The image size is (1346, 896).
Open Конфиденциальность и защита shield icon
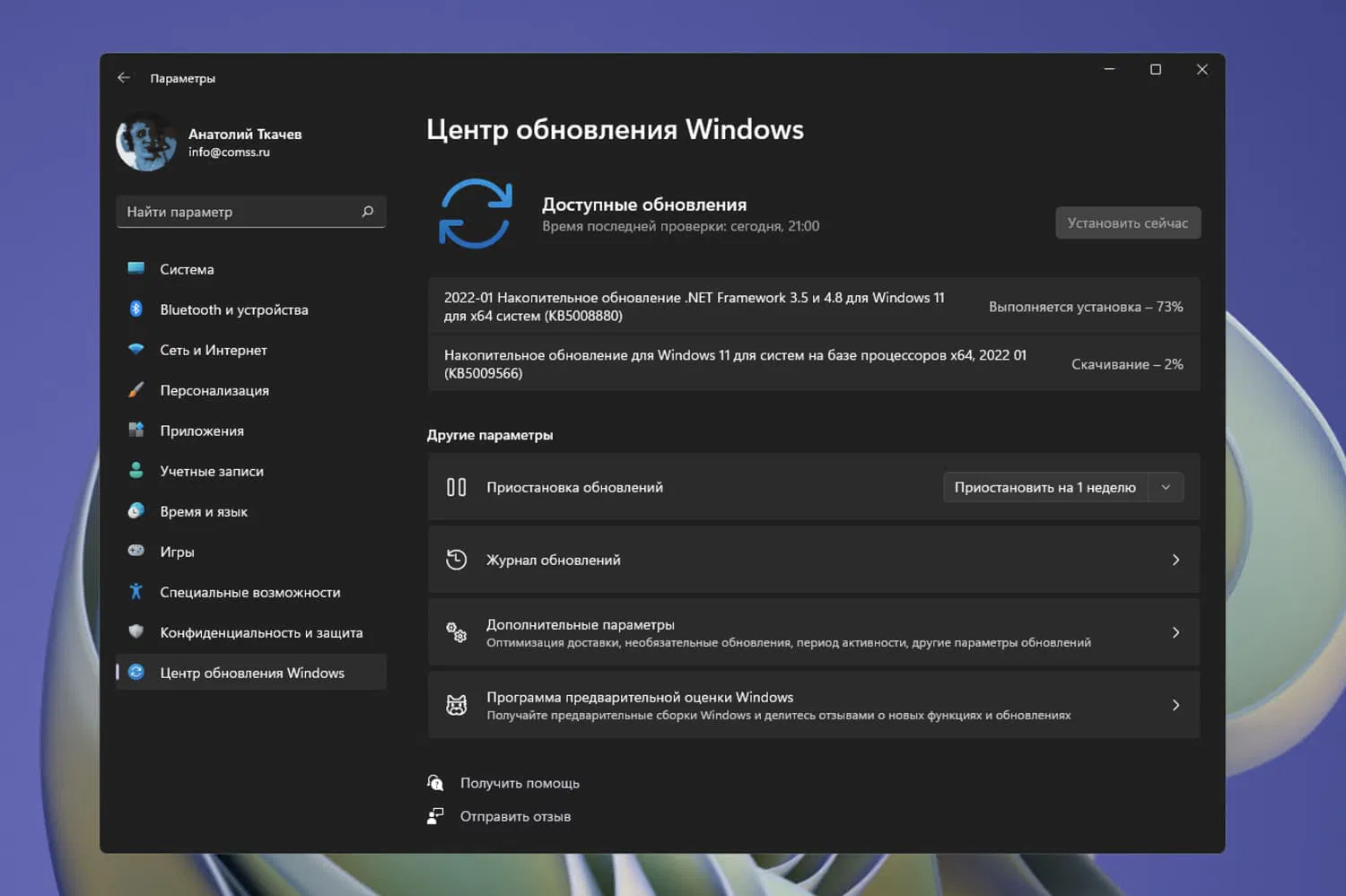(x=135, y=631)
